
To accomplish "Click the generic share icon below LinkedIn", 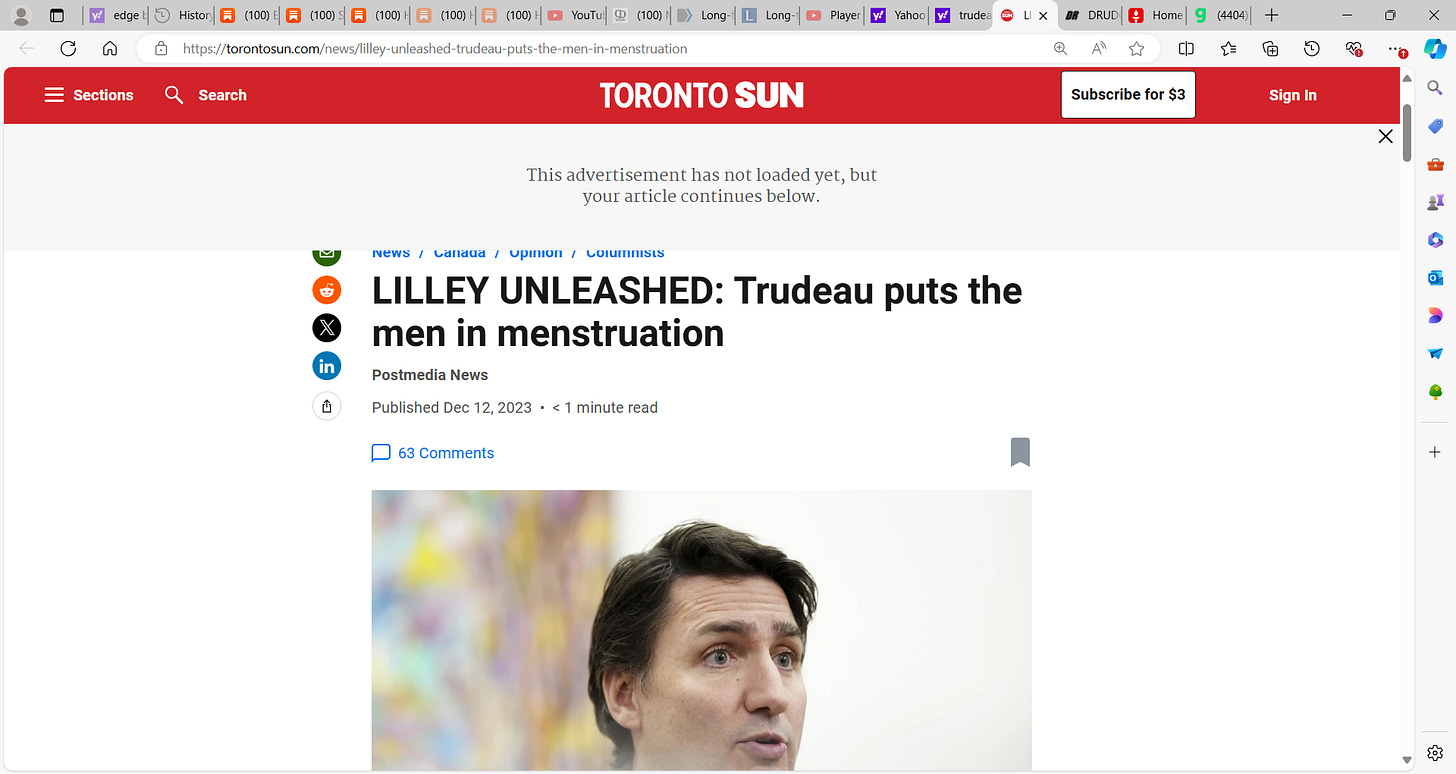I will [x=327, y=406].
